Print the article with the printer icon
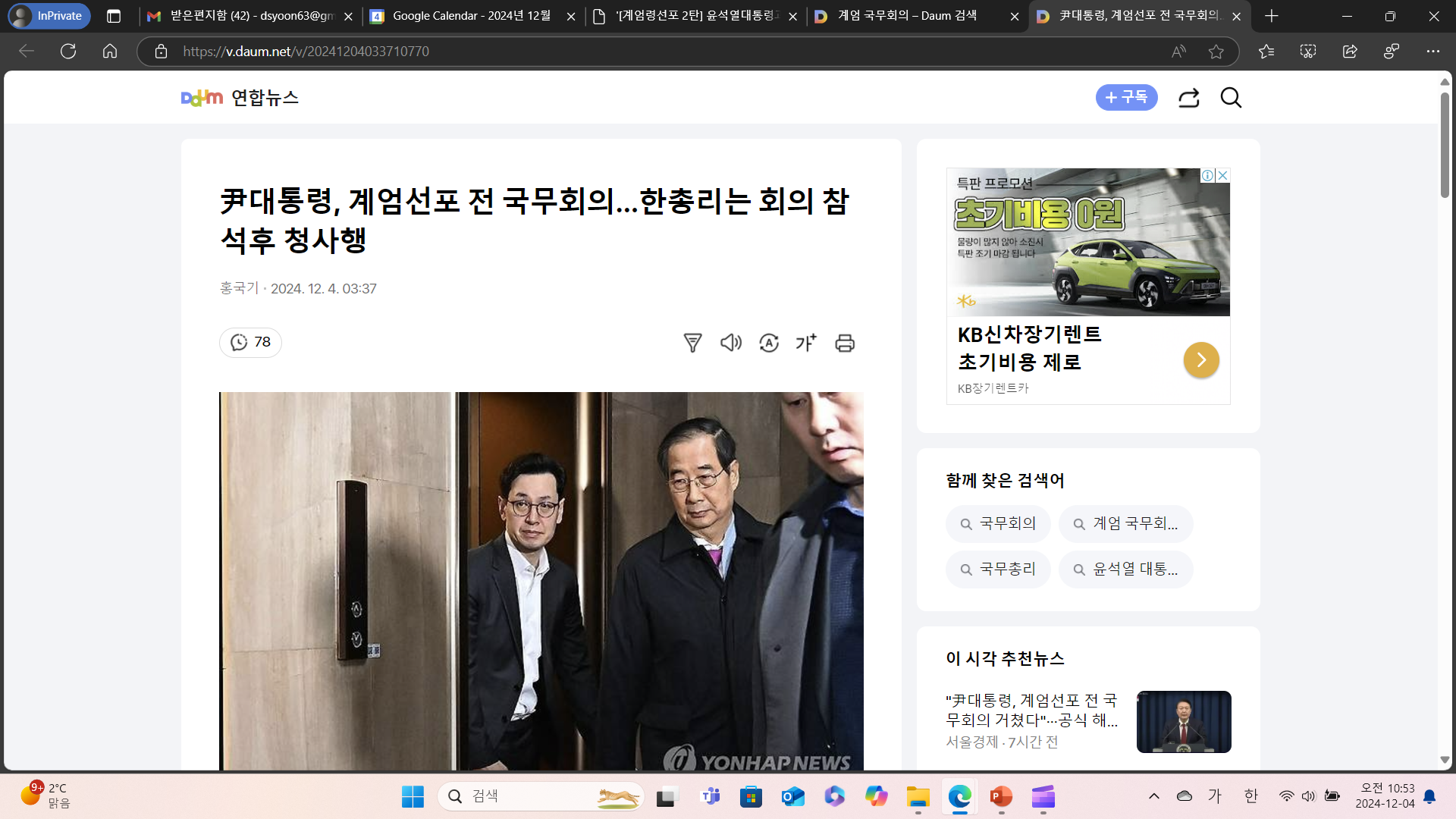Viewport: 1456px width, 819px height. click(x=845, y=343)
